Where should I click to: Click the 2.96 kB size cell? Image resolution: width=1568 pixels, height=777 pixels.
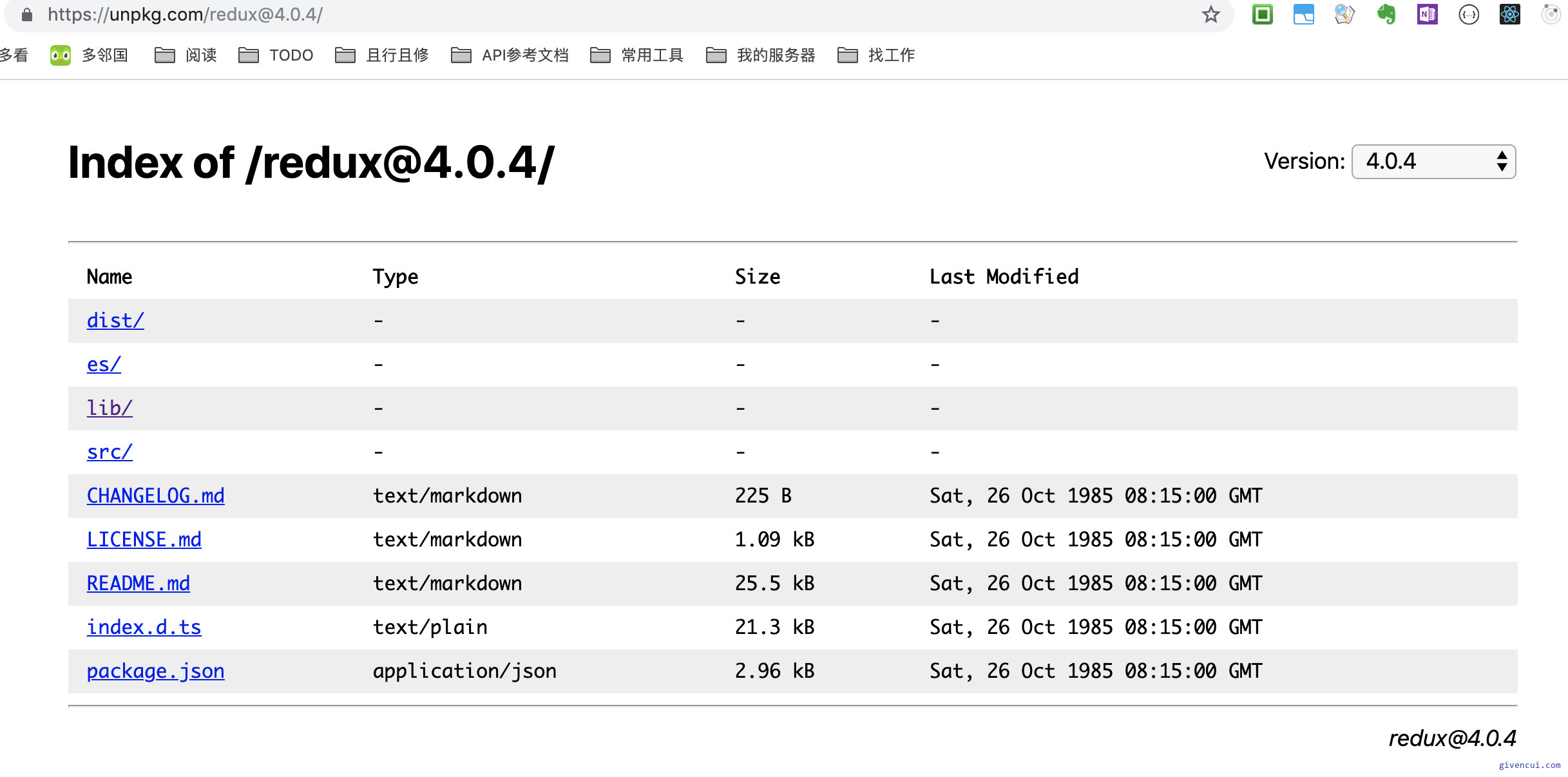[774, 671]
